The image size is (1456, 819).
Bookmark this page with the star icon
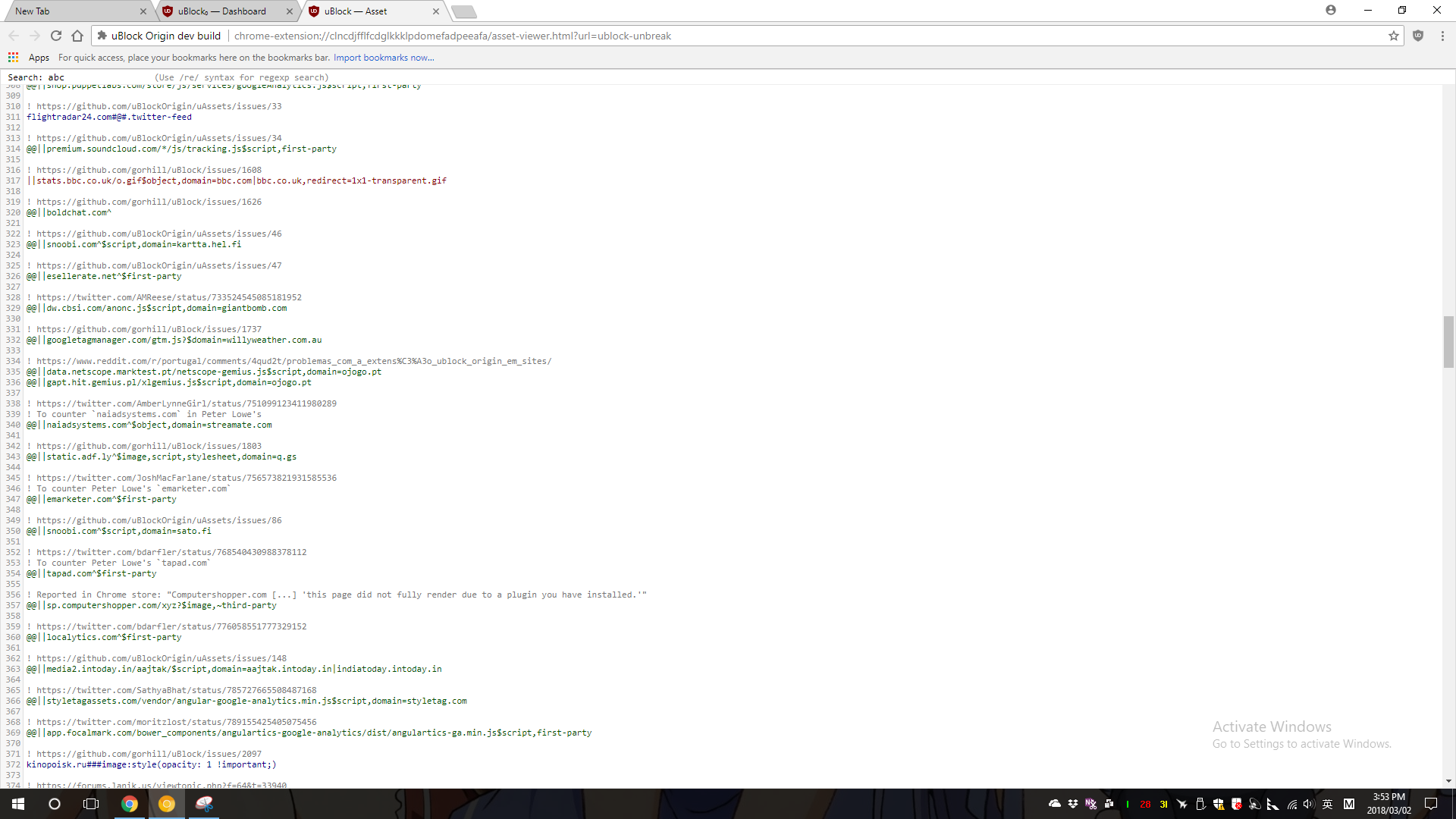click(x=1394, y=36)
